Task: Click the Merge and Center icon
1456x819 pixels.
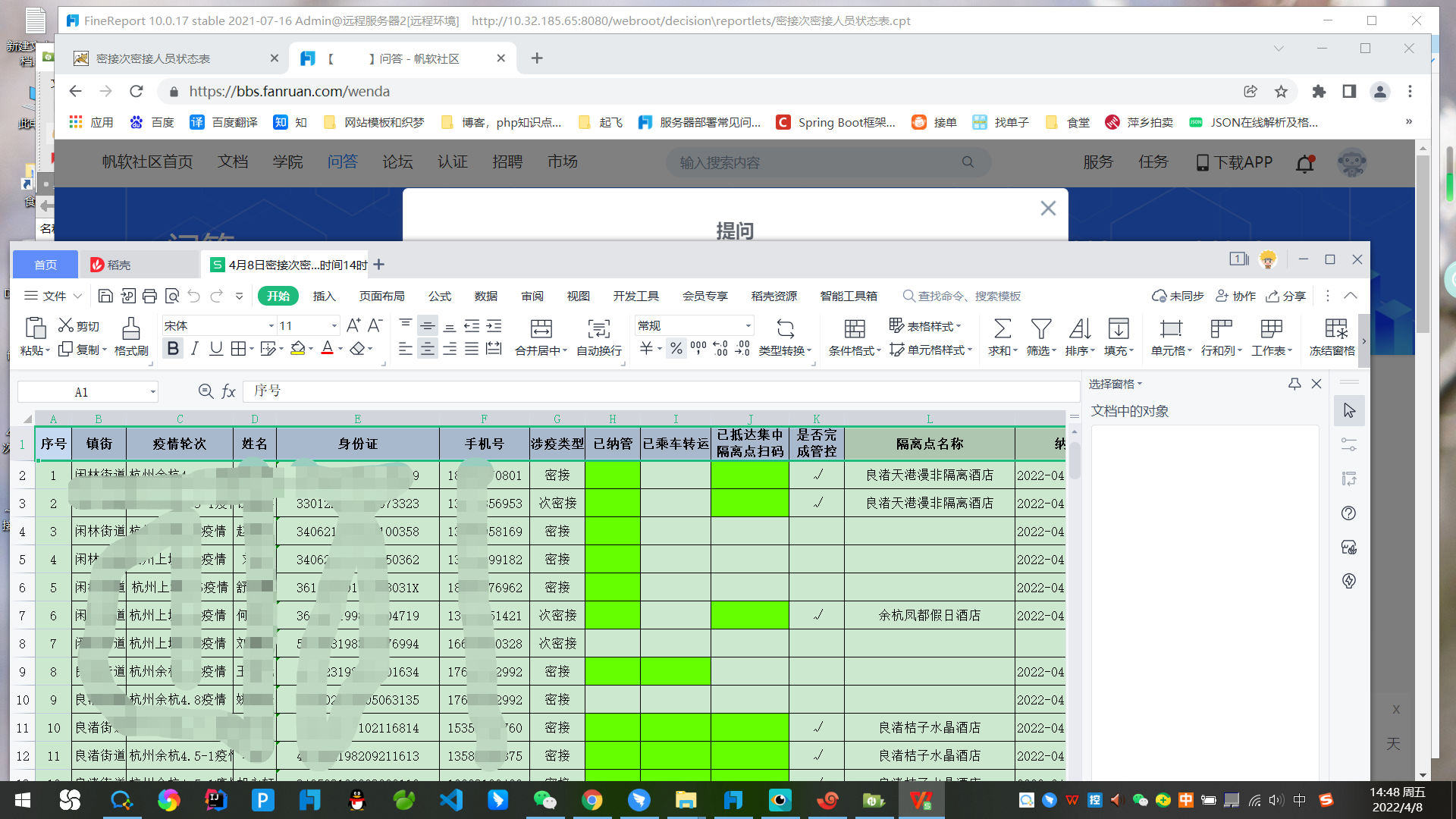Action: tap(541, 328)
